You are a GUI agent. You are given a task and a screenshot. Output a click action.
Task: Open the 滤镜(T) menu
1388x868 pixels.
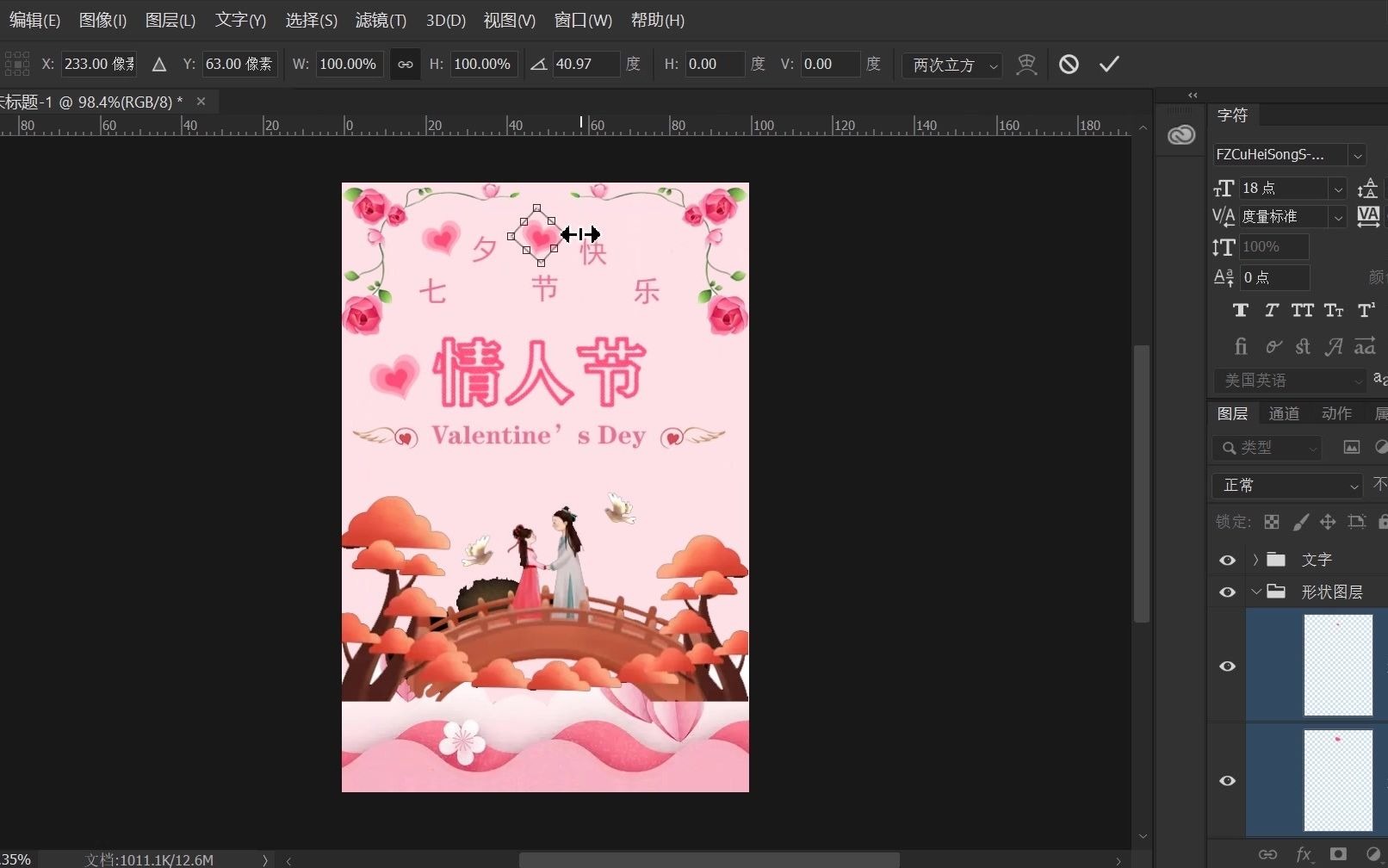tap(381, 20)
